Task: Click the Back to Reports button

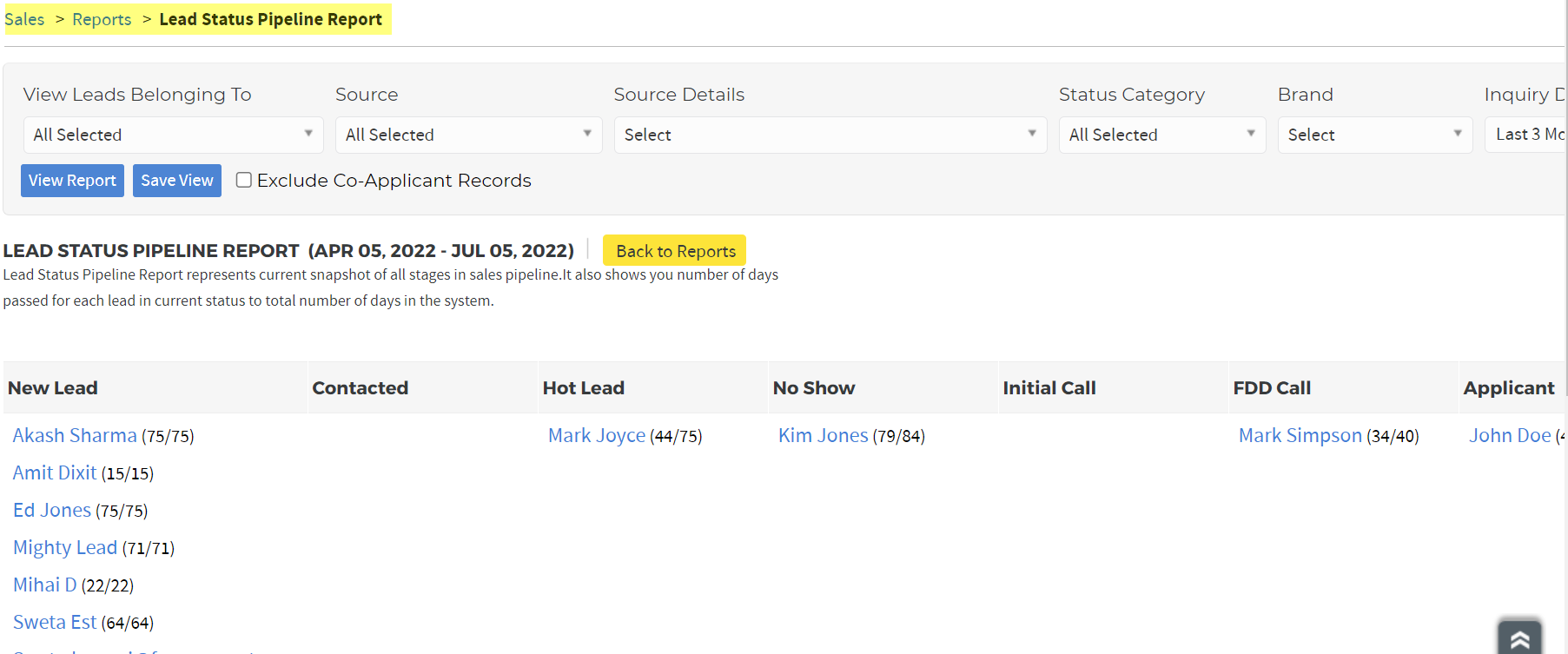Action: pyautogui.click(x=675, y=251)
